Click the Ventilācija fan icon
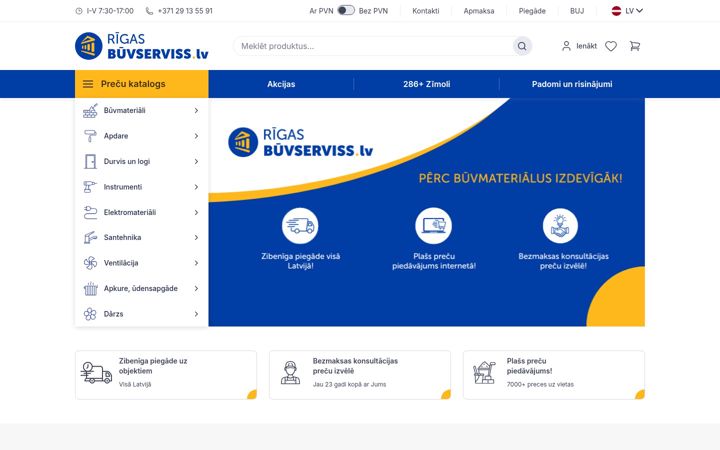Image resolution: width=720 pixels, height=450 pixels. coord(90,263)
